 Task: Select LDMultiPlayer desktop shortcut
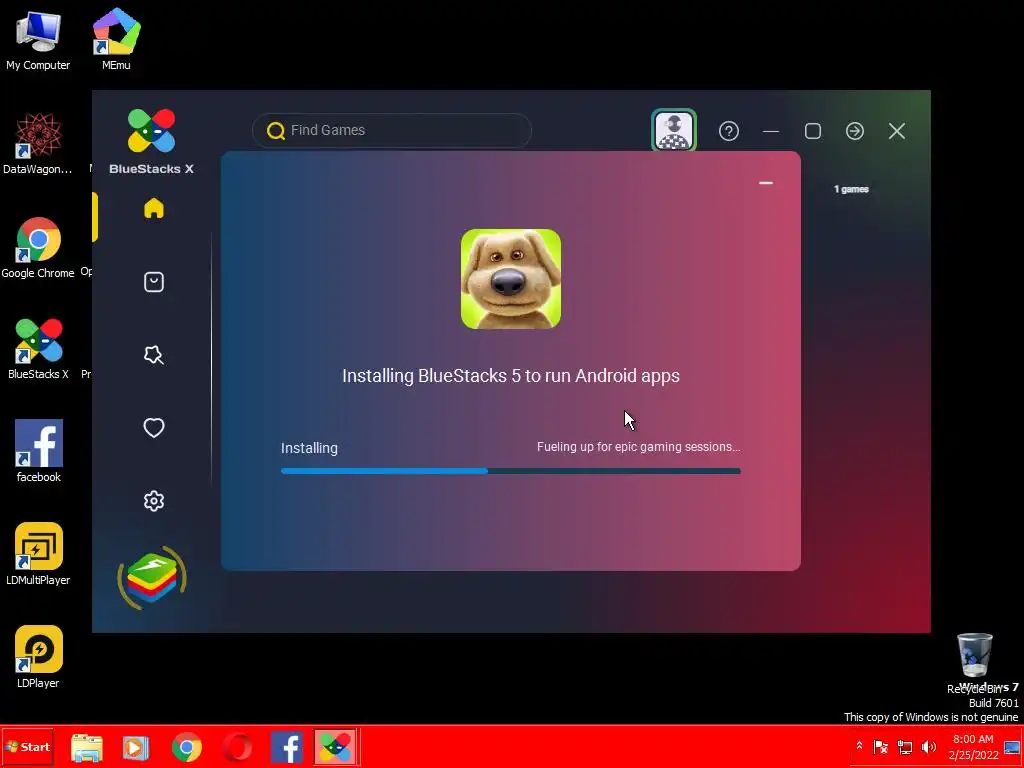point(38,554)
